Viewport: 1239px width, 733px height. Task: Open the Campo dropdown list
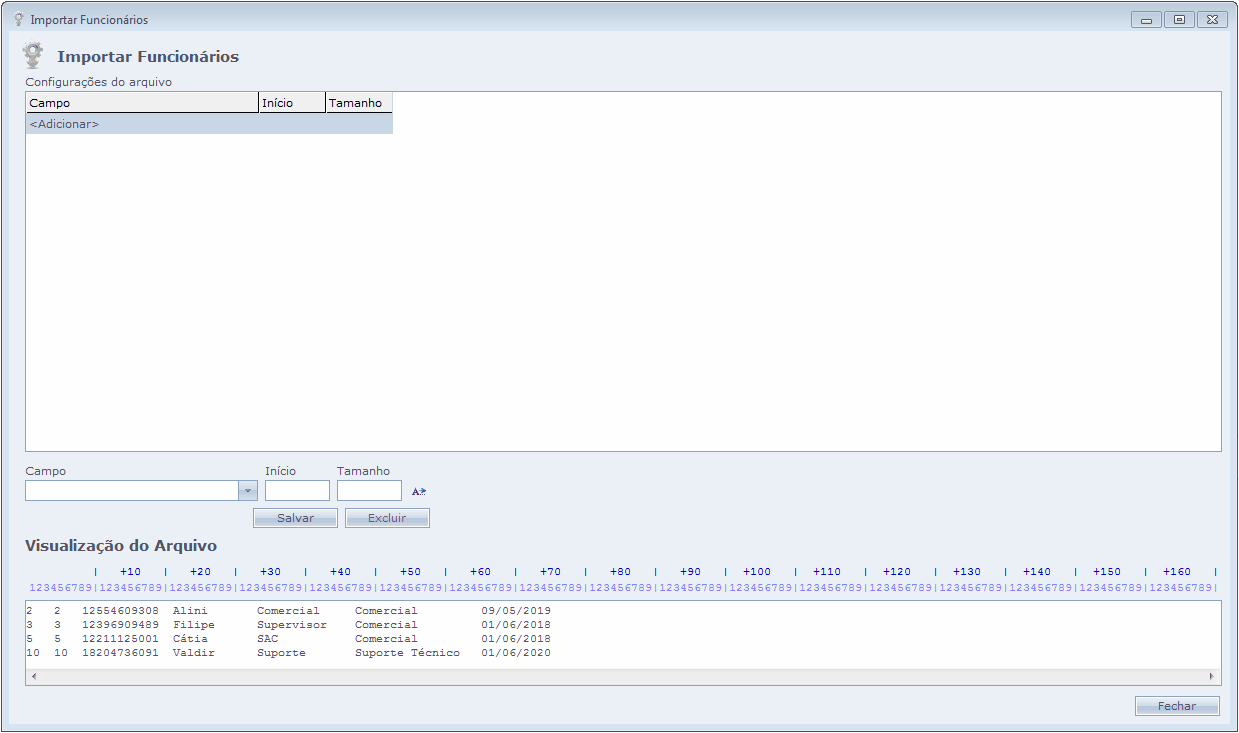(248, 491)
